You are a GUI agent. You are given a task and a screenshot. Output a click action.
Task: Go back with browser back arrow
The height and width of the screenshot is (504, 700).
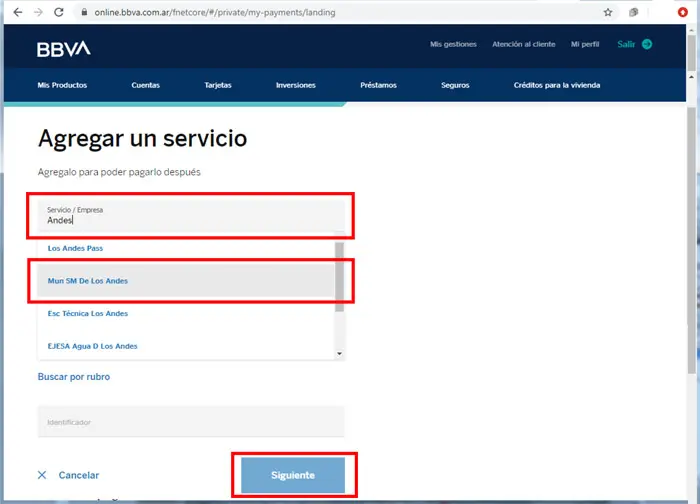[x=17, y=12]
